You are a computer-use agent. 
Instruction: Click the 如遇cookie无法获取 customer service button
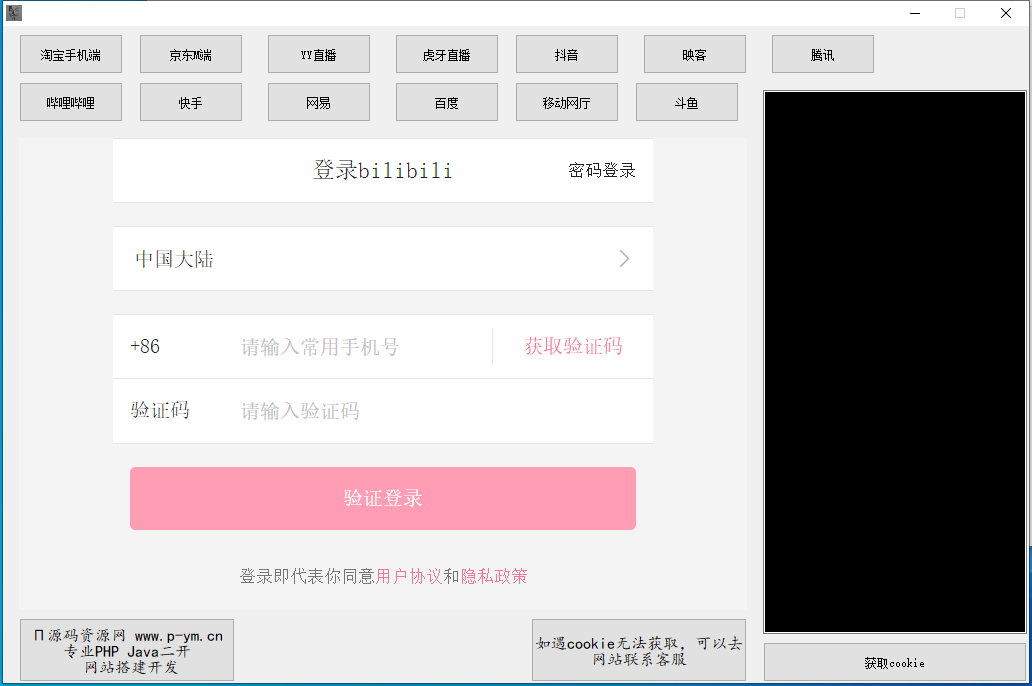[x=638, y=650]
